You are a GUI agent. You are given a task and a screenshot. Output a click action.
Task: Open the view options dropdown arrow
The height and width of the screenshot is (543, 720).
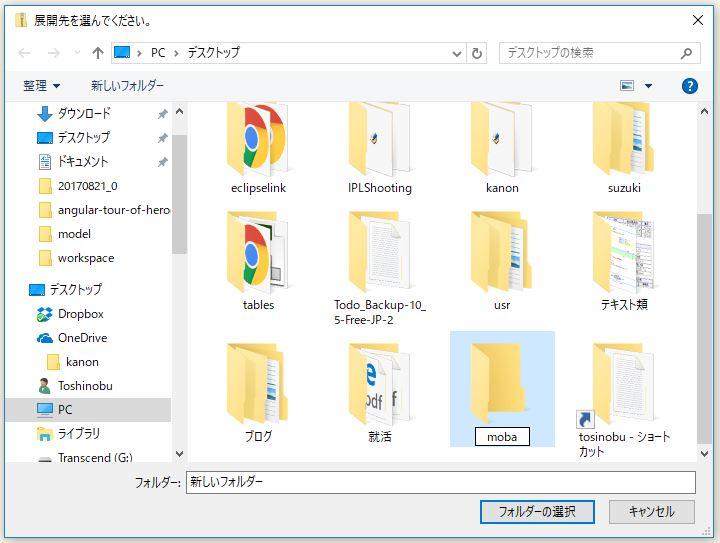point(648,86)
